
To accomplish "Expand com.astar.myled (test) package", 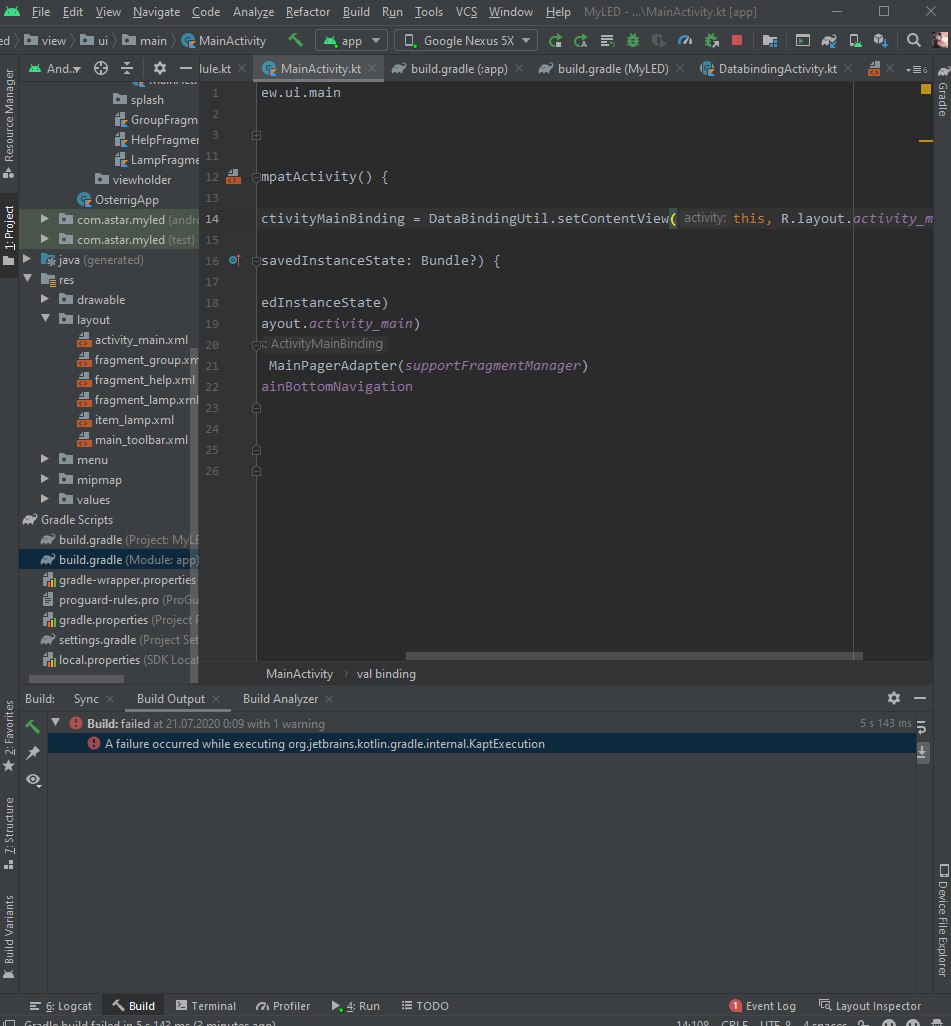I will (45, 239).
